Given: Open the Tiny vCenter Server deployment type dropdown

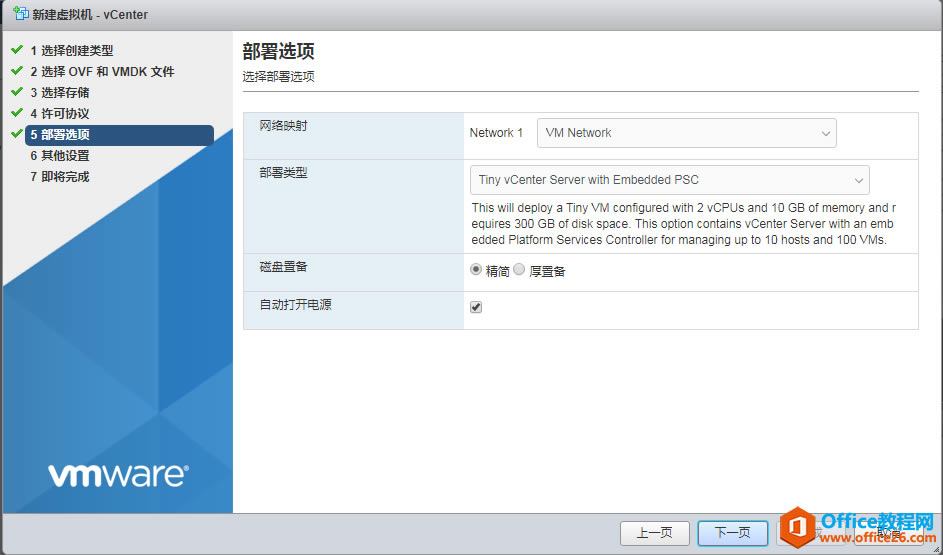Looking at the screenshot, I should (x=669, y=180).
